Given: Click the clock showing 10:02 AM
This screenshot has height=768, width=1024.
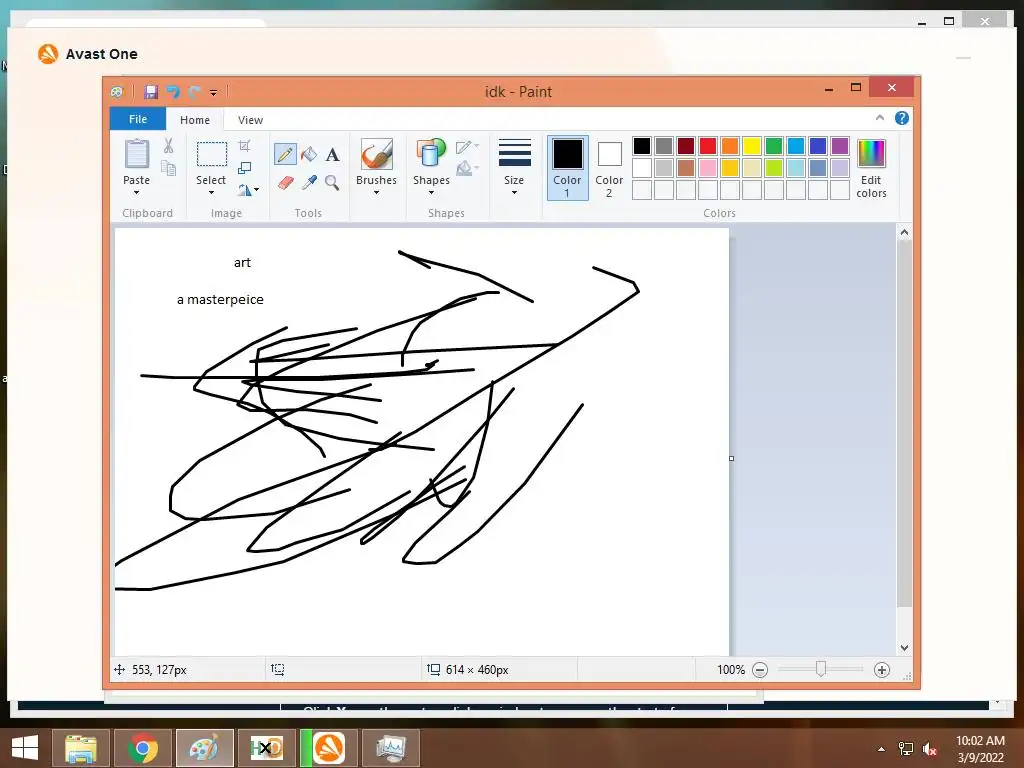Looking at the screenshot, I should coord(980,741).
